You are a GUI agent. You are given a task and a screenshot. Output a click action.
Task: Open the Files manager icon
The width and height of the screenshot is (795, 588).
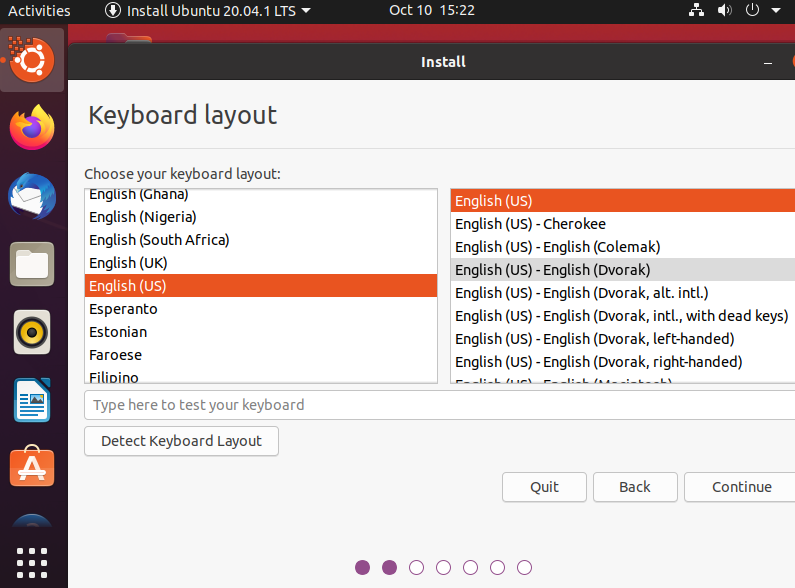coord(32,265)
